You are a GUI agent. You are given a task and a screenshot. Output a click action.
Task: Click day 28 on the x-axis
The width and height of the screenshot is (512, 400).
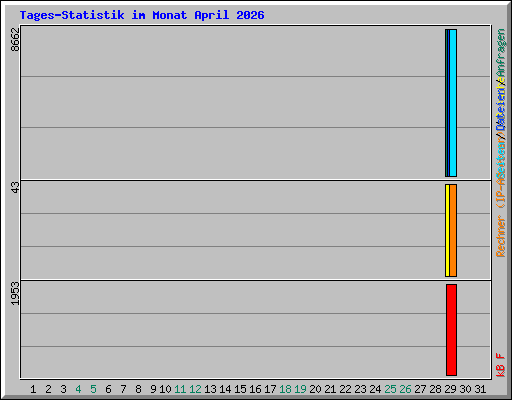(x=435, y=389)
